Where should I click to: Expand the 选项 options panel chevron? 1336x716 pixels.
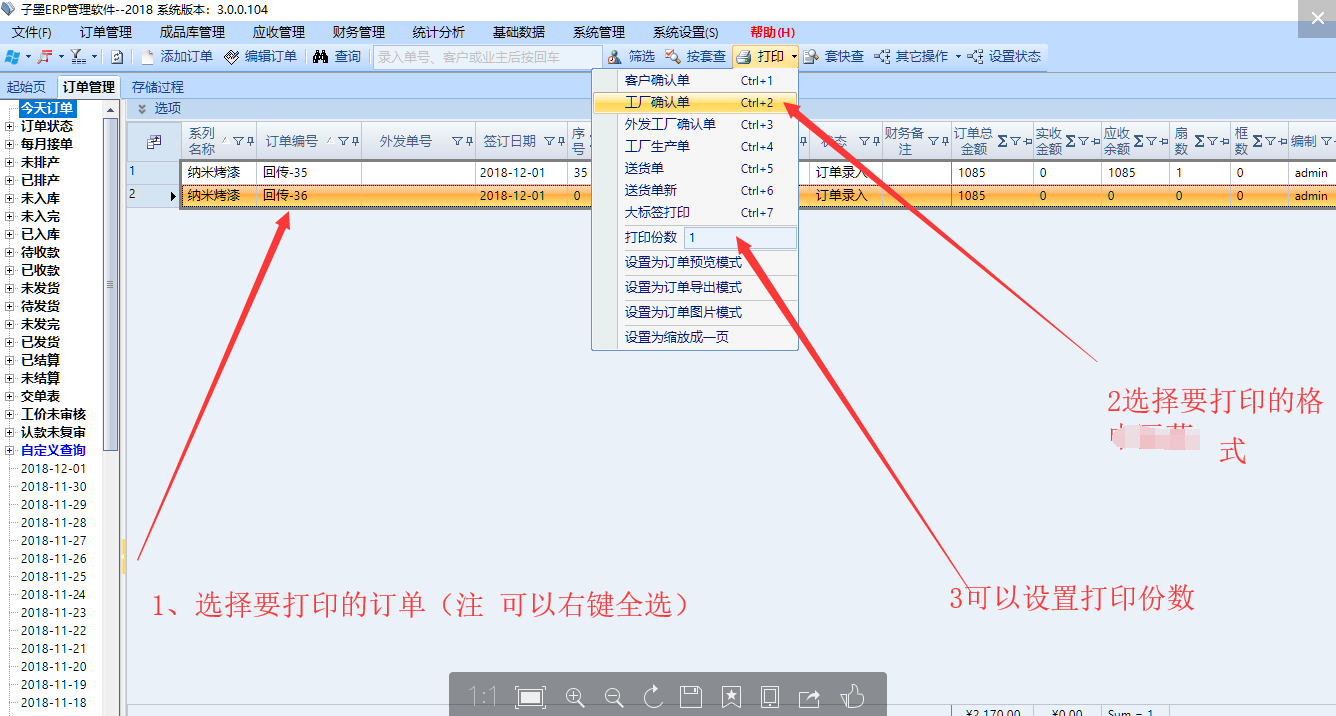pyautogui.click(x=142, y=108)
